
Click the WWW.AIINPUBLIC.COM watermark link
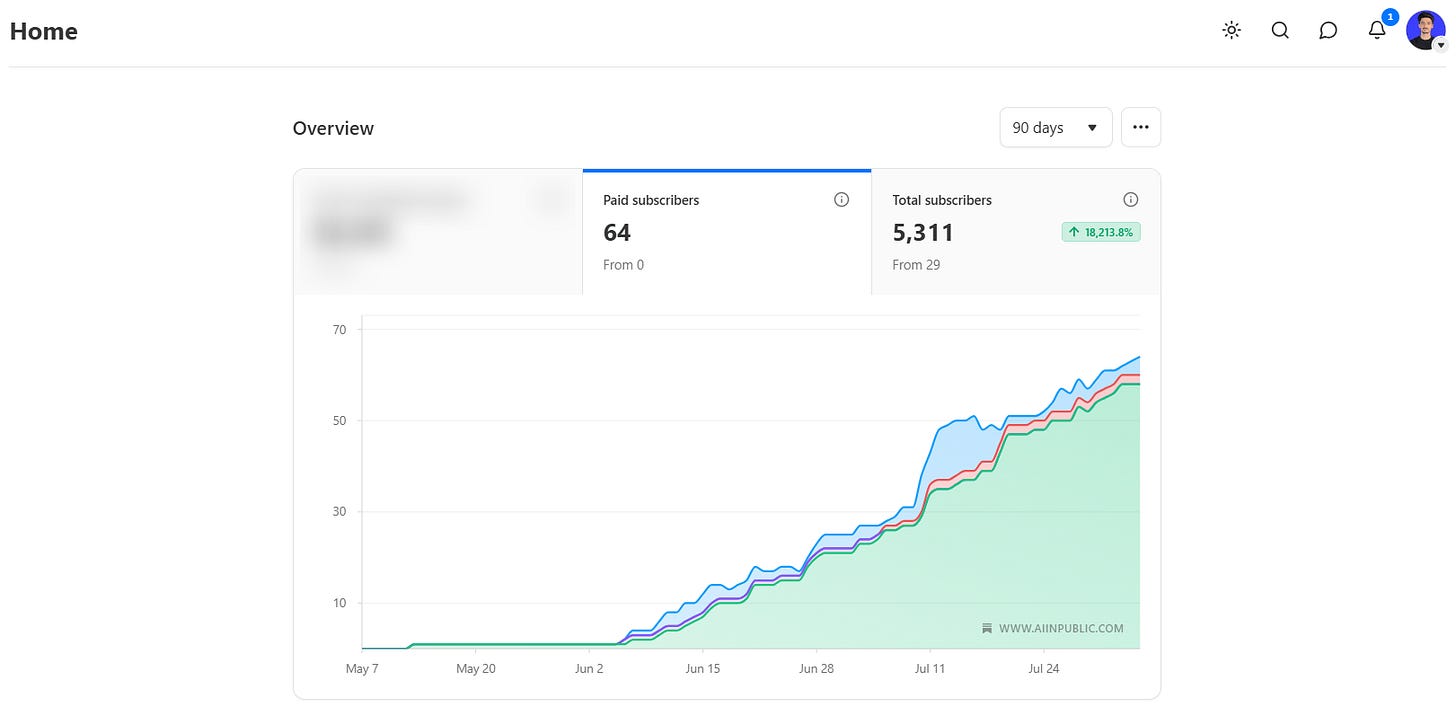point(1061,629)
